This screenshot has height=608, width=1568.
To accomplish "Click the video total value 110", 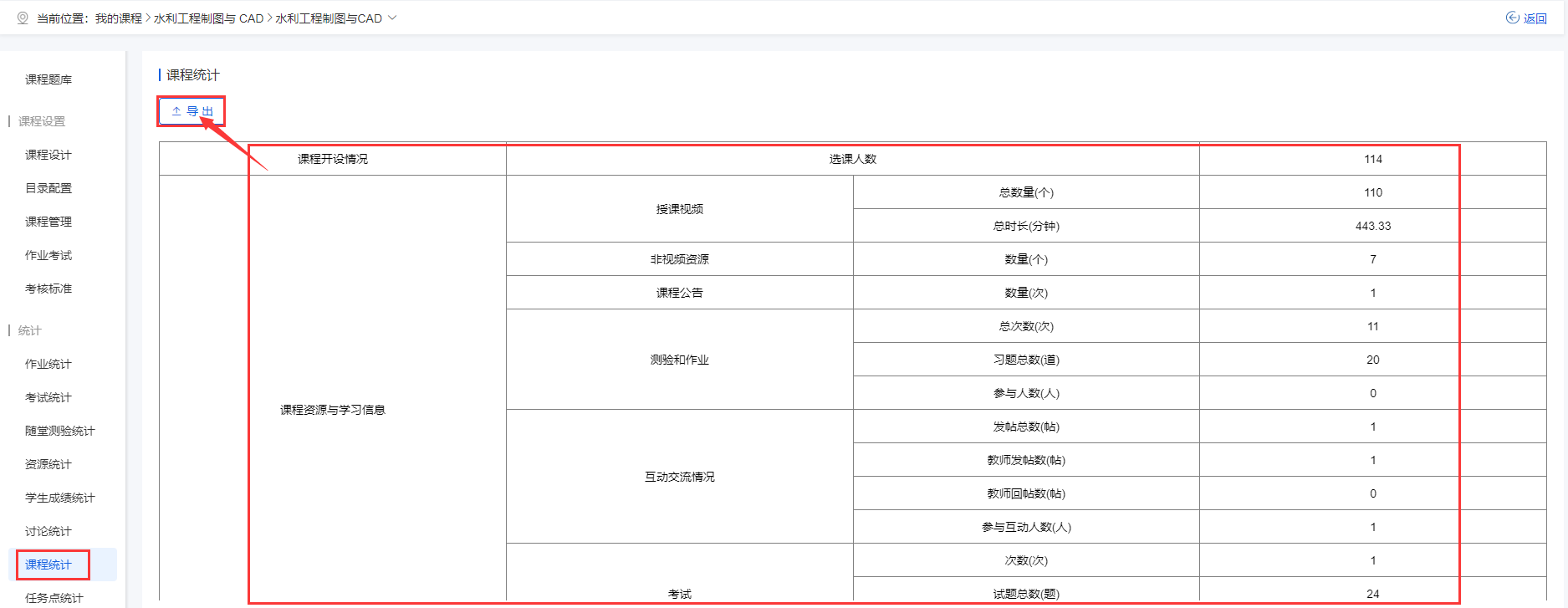I will [1373, 192].
